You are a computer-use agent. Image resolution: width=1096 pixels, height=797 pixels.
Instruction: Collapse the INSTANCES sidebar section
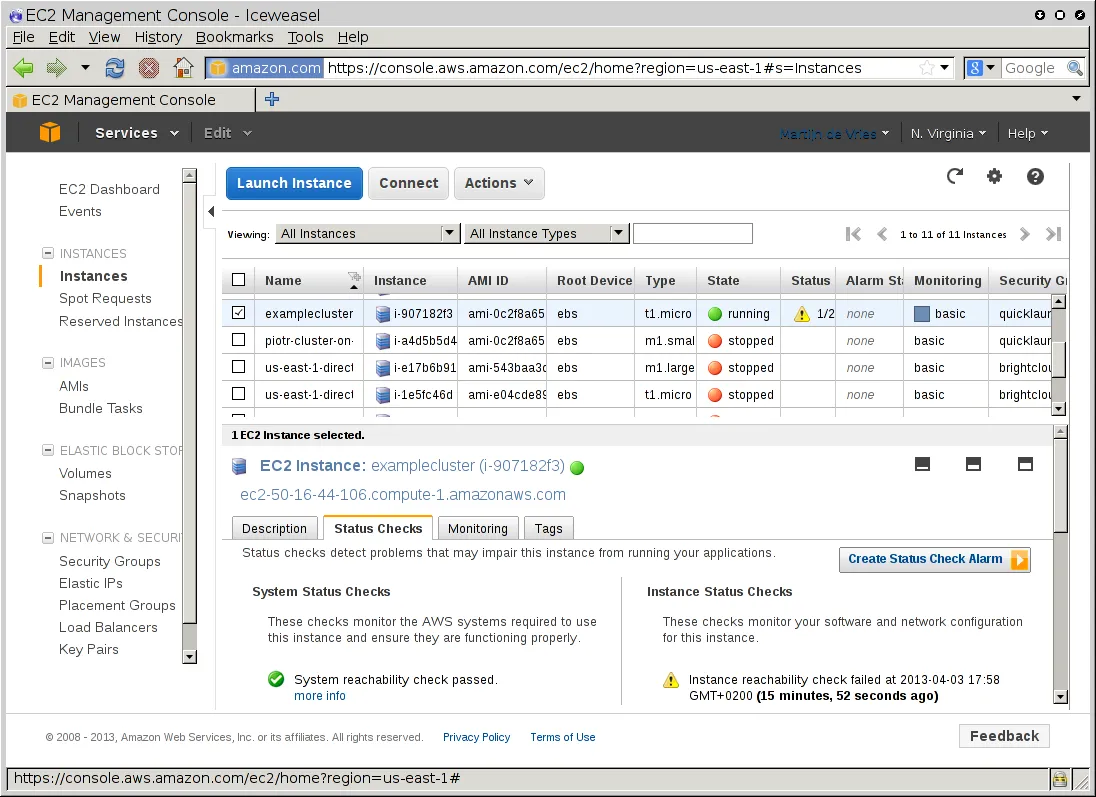tap(48, 253)
